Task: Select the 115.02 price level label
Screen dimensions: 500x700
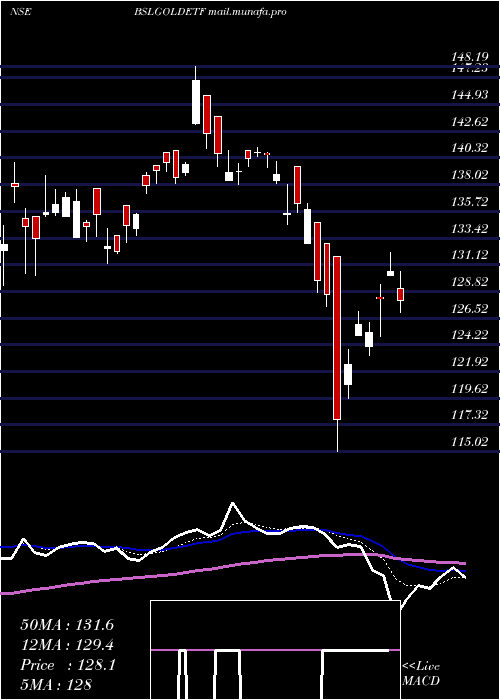Action: [469, 442]
